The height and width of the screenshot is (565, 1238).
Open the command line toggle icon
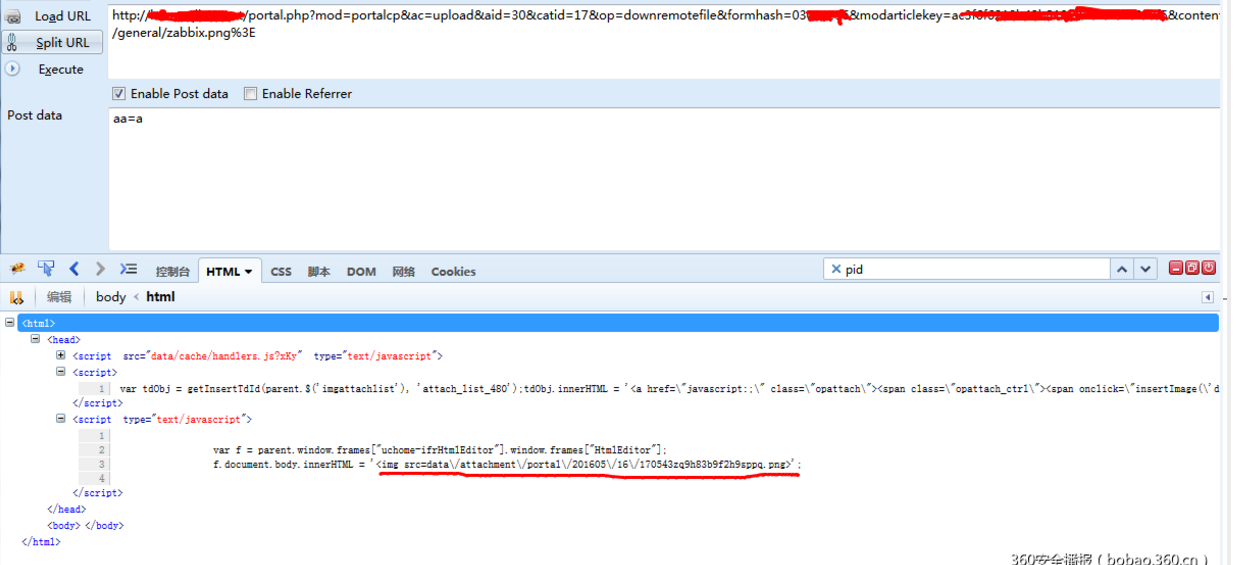(128, 269)
